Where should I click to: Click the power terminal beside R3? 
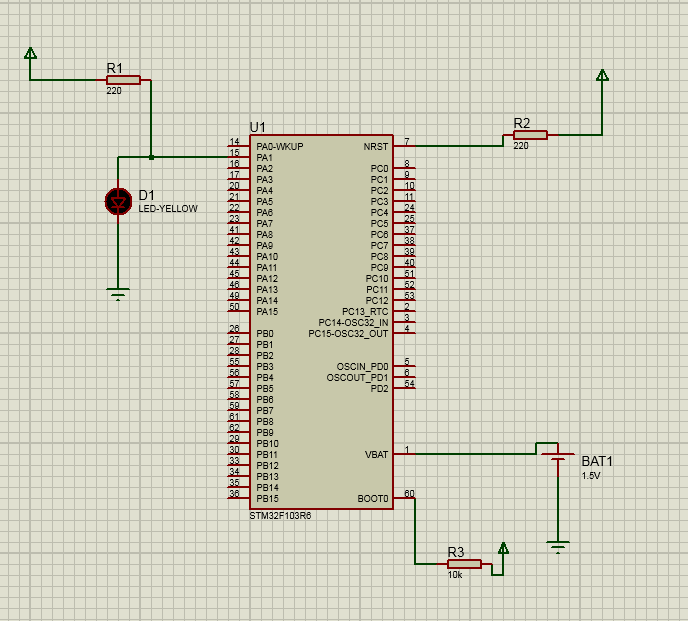pyautogui.click(x=504, y=548)
